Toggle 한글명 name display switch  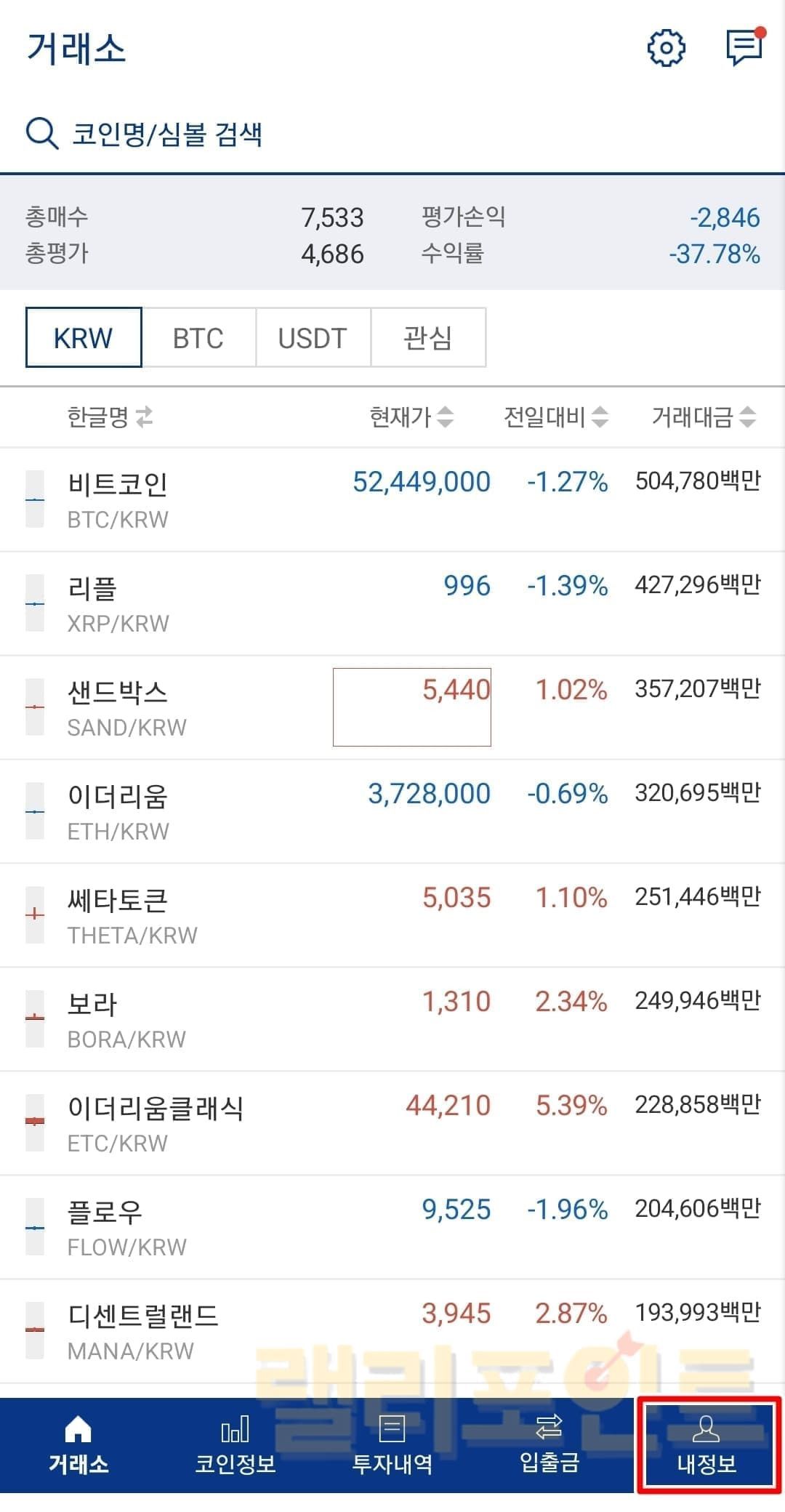pos(144,417)
